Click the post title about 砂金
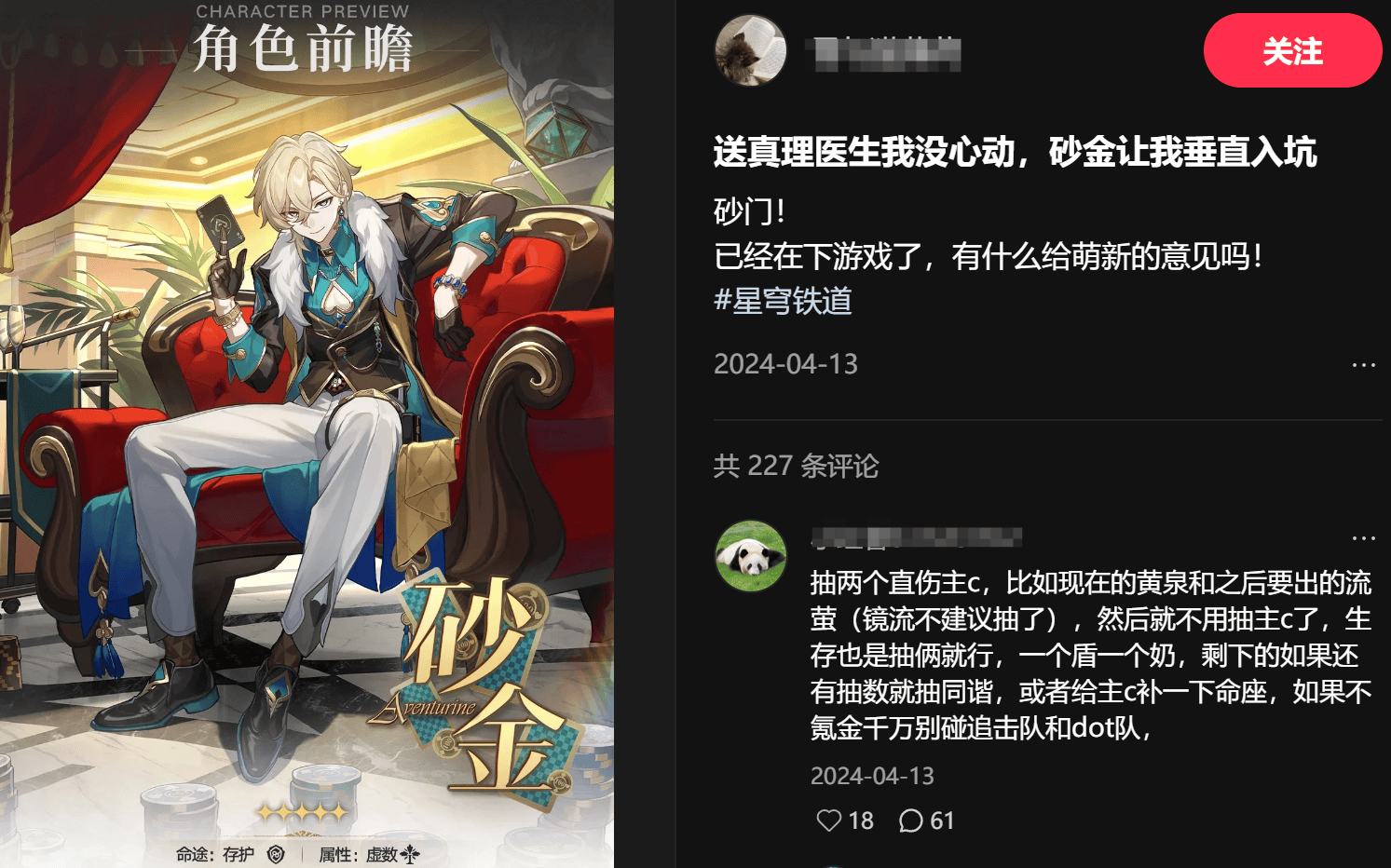 pos(1016,152)
